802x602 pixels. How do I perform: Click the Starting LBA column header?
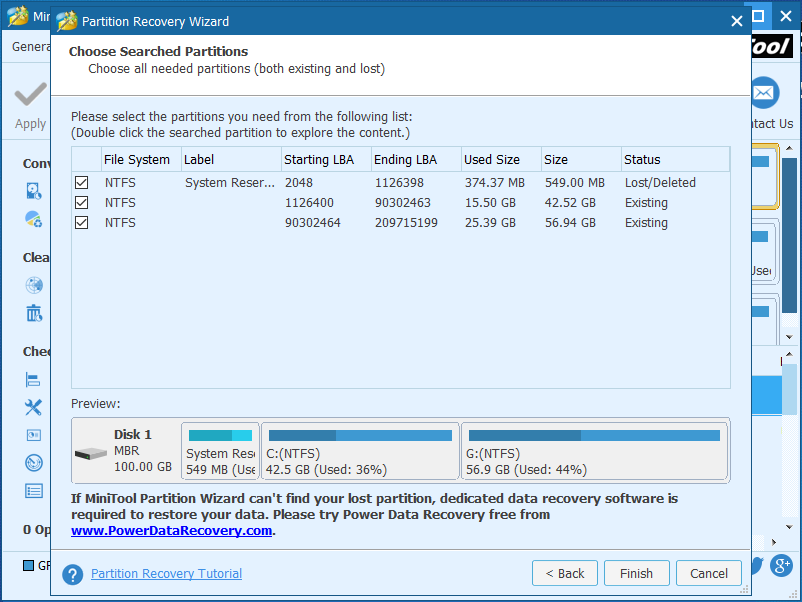pos(326,160)
